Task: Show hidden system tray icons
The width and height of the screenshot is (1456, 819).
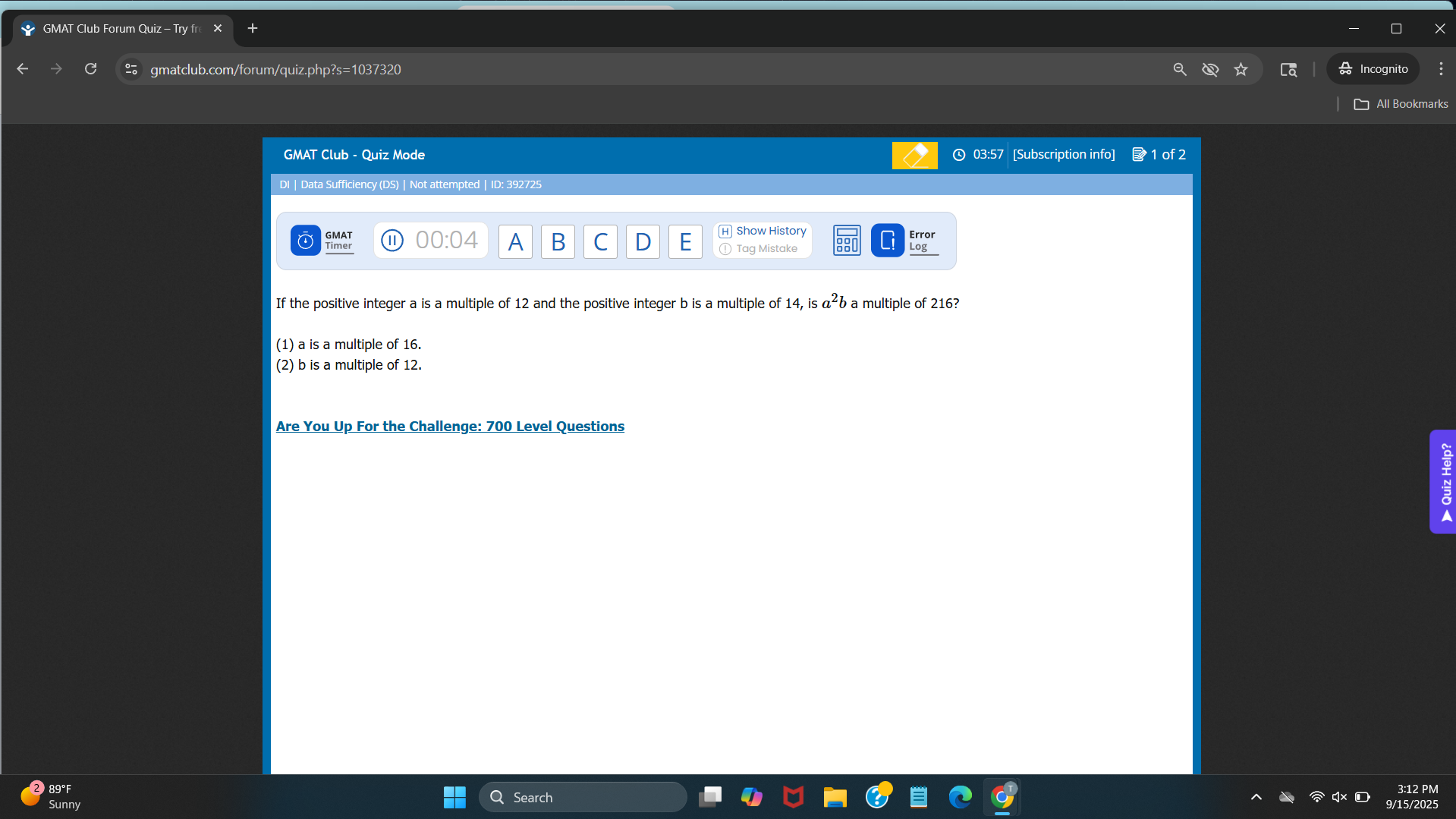Action: tap(1256, 797)
